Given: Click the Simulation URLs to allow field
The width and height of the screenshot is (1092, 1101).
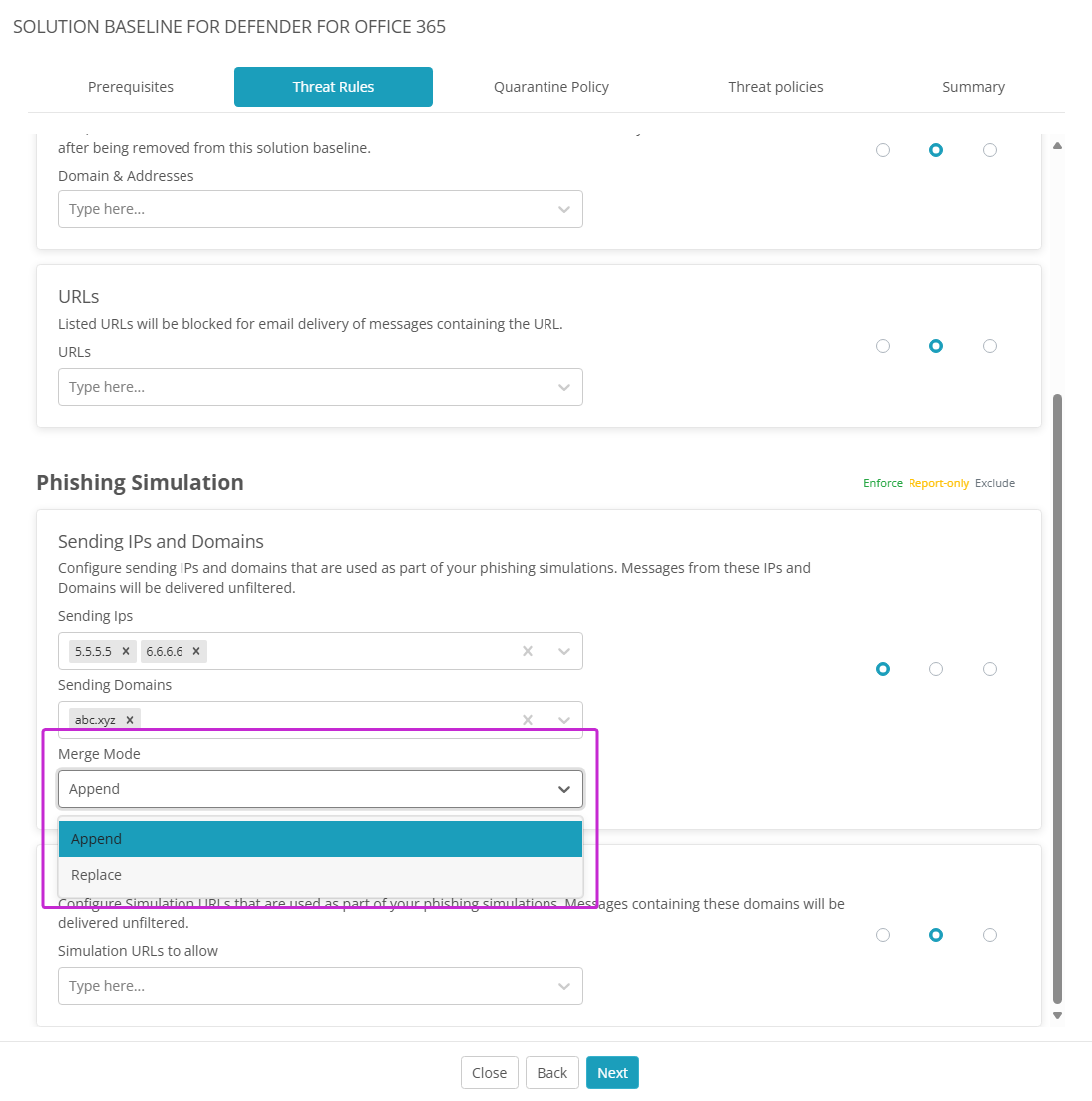Looking at the screenshot, I should pos(301,986).
